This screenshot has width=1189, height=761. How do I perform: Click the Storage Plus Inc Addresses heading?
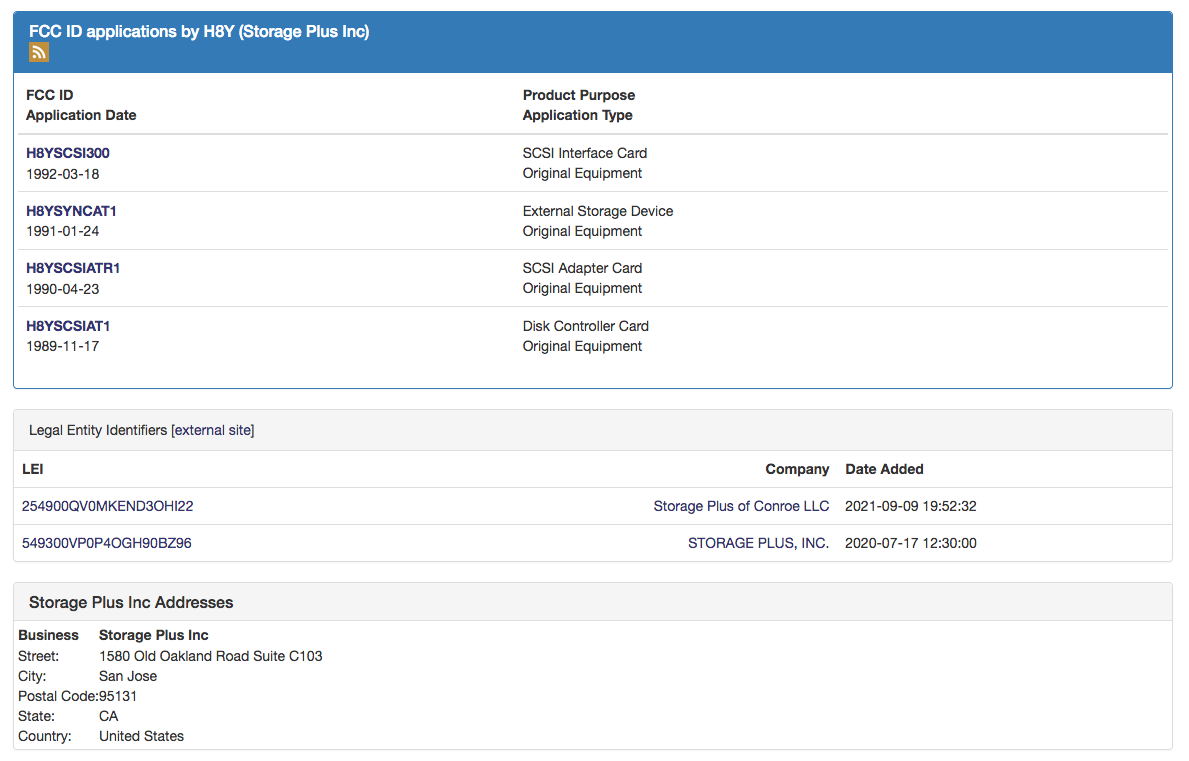click(131, 602)
